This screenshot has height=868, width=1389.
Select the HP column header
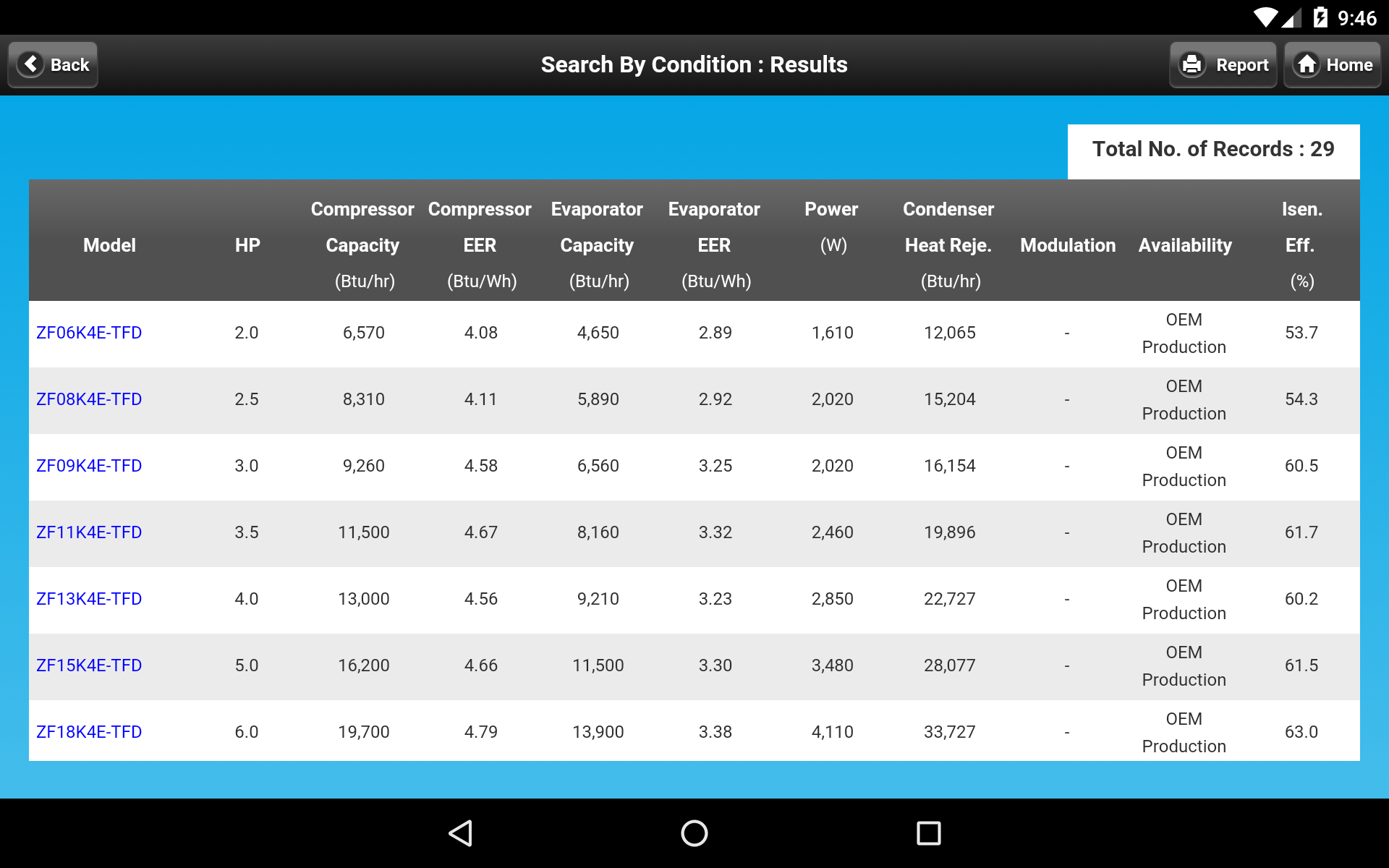247,245
